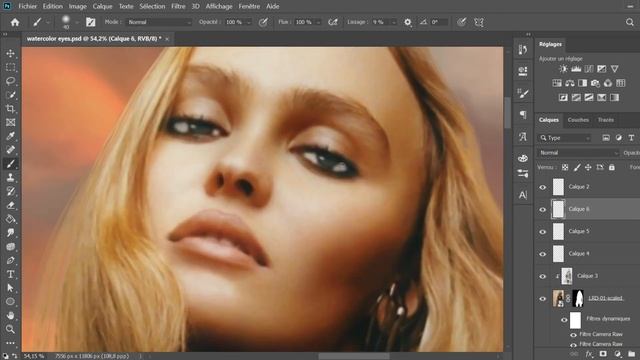This screenshot has height=360, width=640.
Task: Select the Rectangular Marquee tool
Action: (x=11, y=67)
